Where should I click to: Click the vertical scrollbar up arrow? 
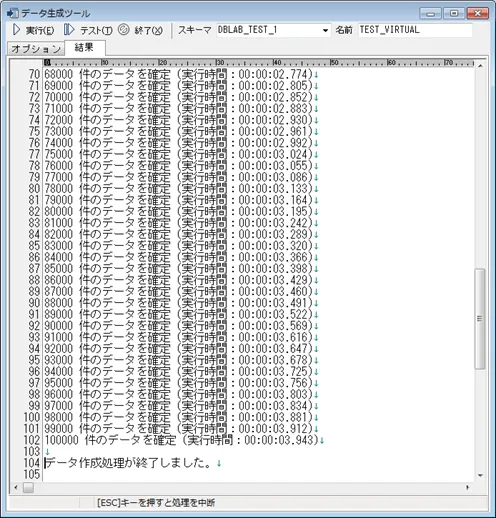click(480, 66)
